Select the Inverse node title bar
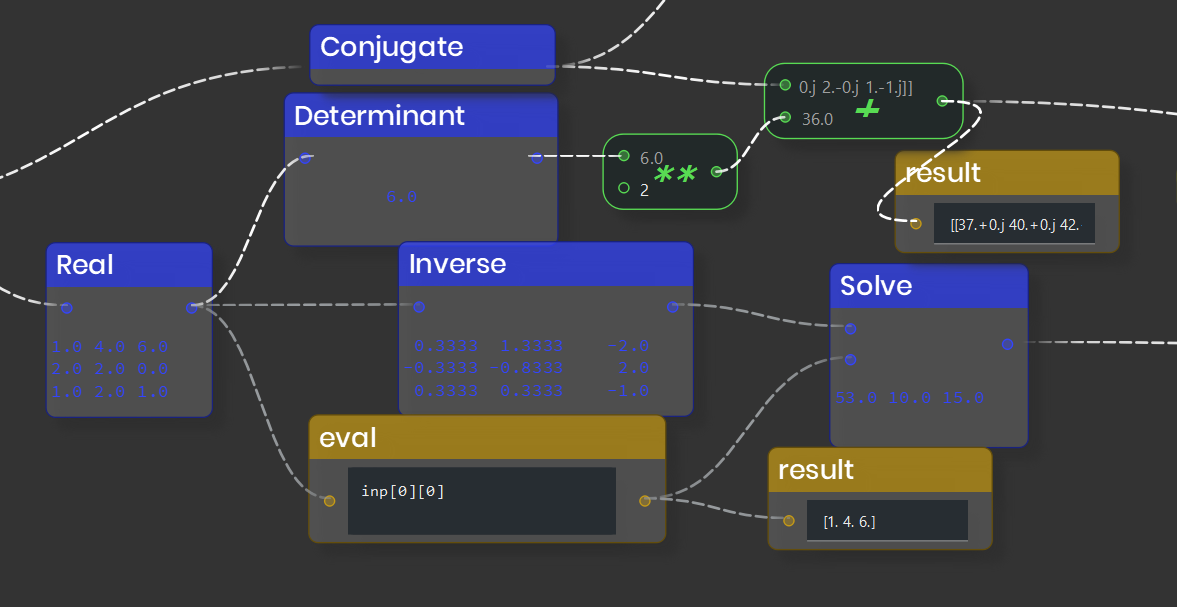This screenshot has height=607, width=1177. coord(545,264)
